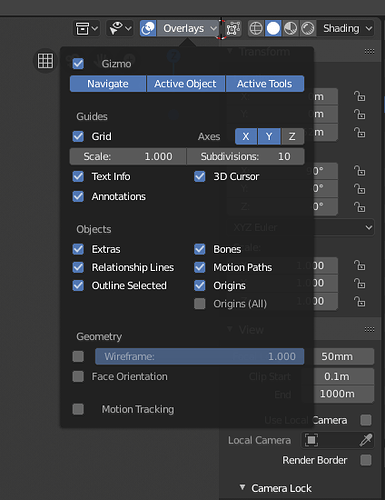The width and height of the screenshot is (385, 500).
Task: Toggle lock icon for Location X
Action: [359, 96]
